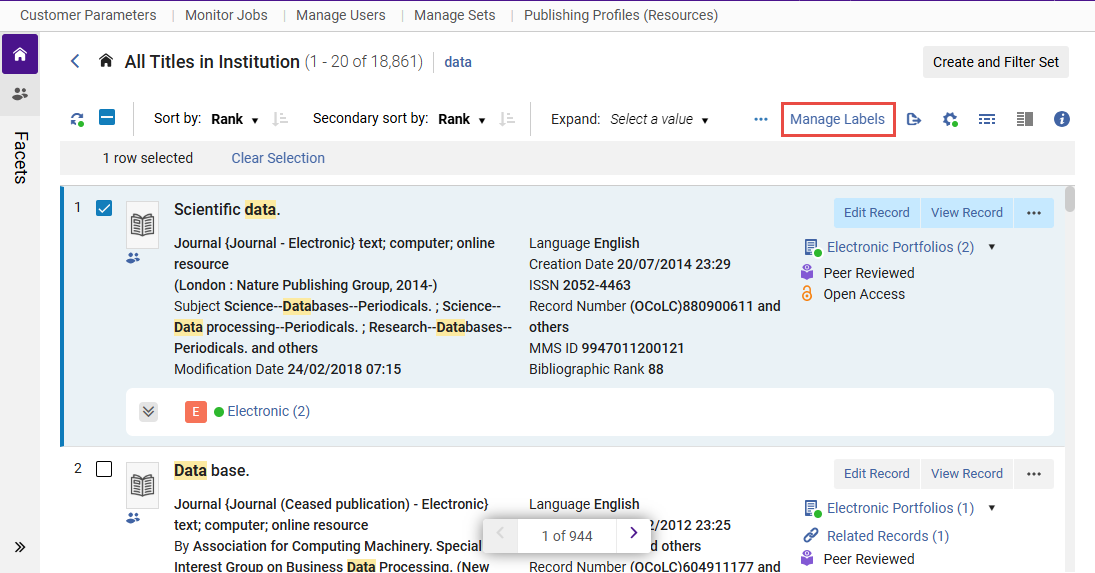Click the Open Access indicator icon
This screenshot has width=1095, height=573.
click(x=807, y=294)
